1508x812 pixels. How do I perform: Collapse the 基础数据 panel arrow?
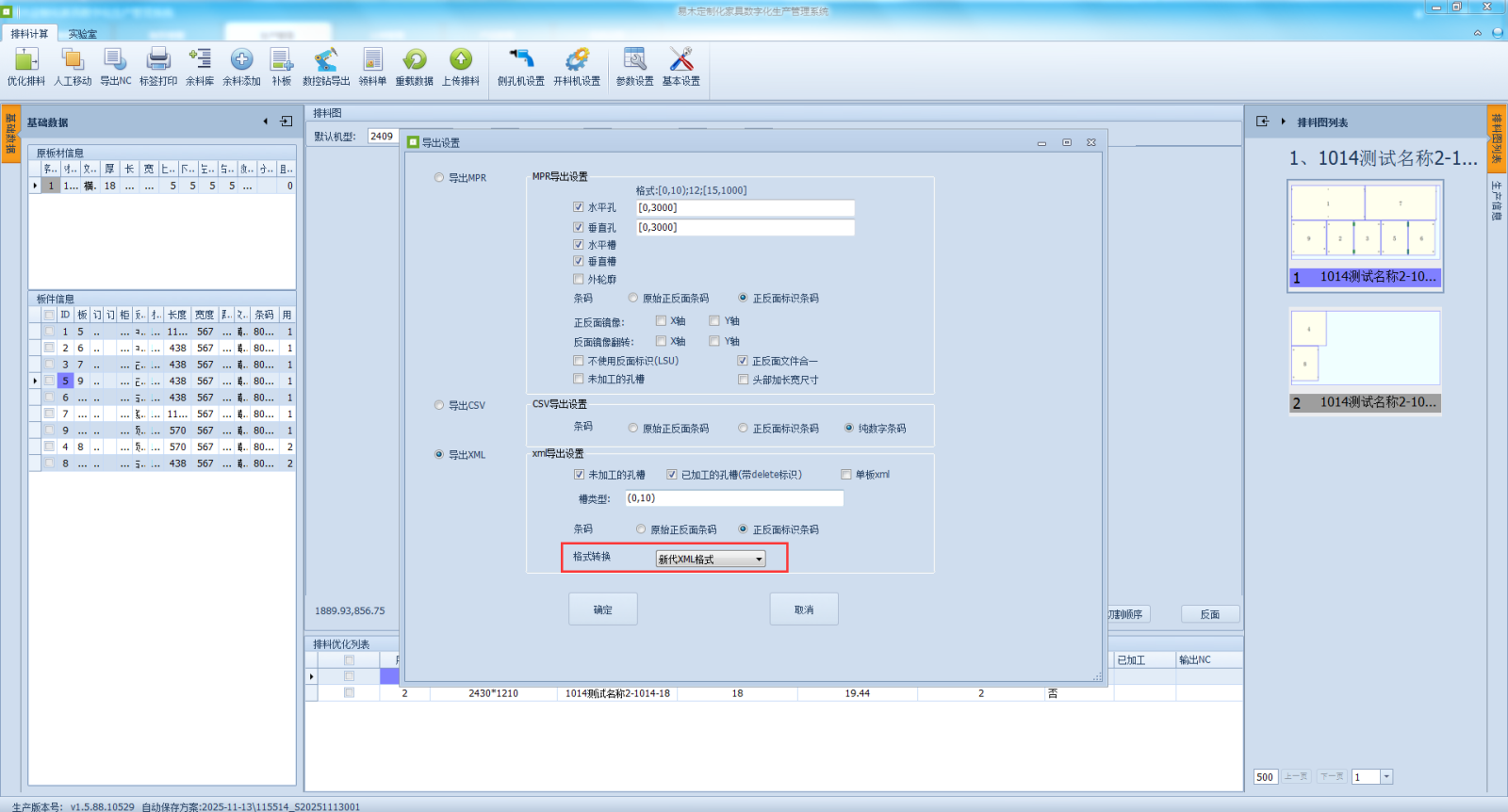coord(266,122)
